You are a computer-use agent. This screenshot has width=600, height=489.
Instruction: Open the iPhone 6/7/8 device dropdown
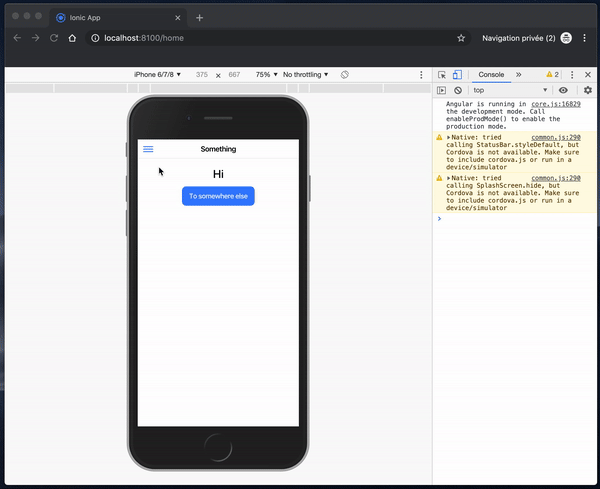tap(158, 75)
